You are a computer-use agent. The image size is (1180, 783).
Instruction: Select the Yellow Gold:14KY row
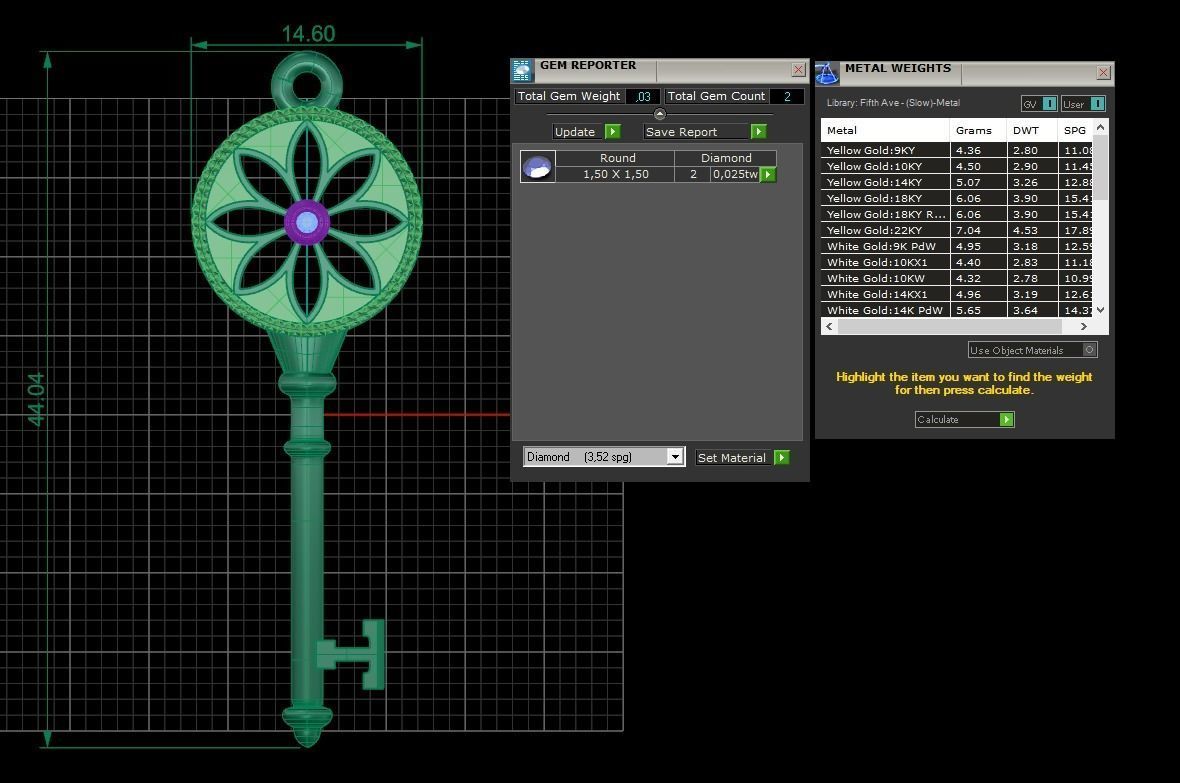point(956,182)
